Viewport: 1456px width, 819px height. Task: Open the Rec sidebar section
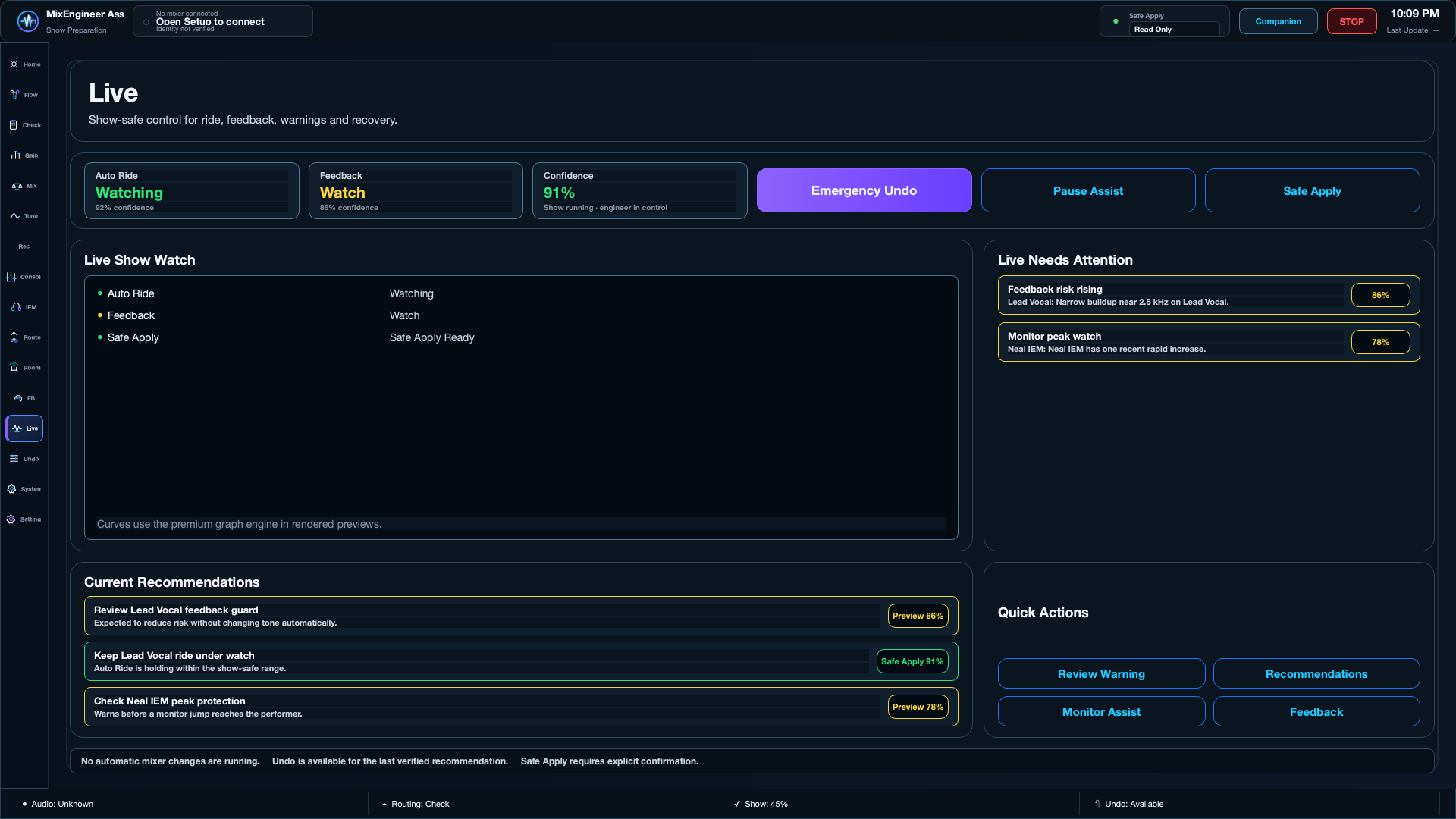click(24, 246)
